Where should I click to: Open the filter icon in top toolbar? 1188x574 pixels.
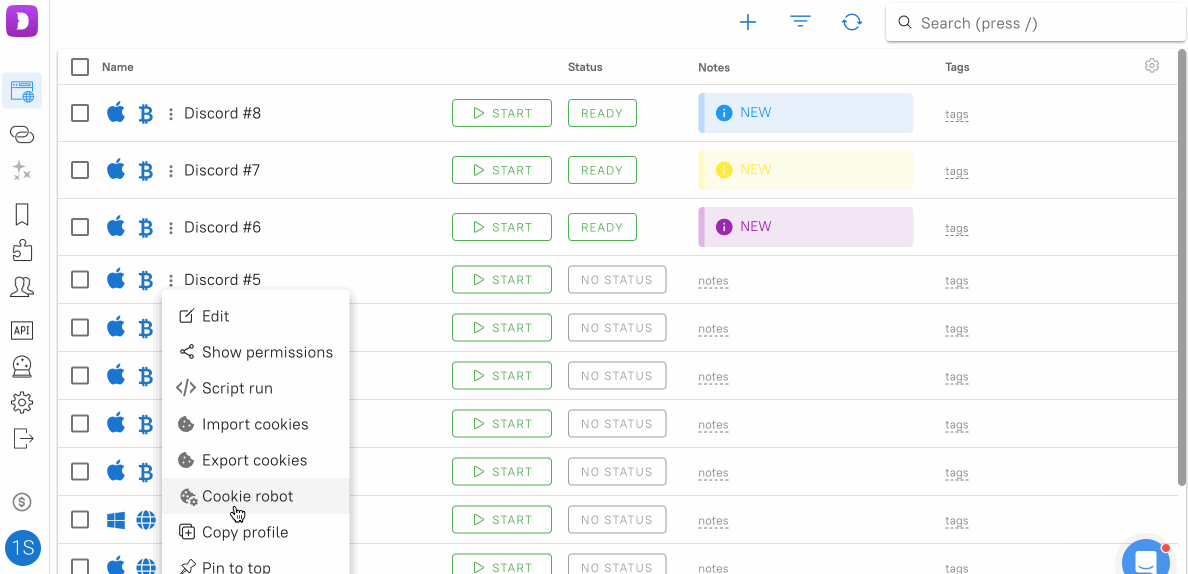click(800, 22)
